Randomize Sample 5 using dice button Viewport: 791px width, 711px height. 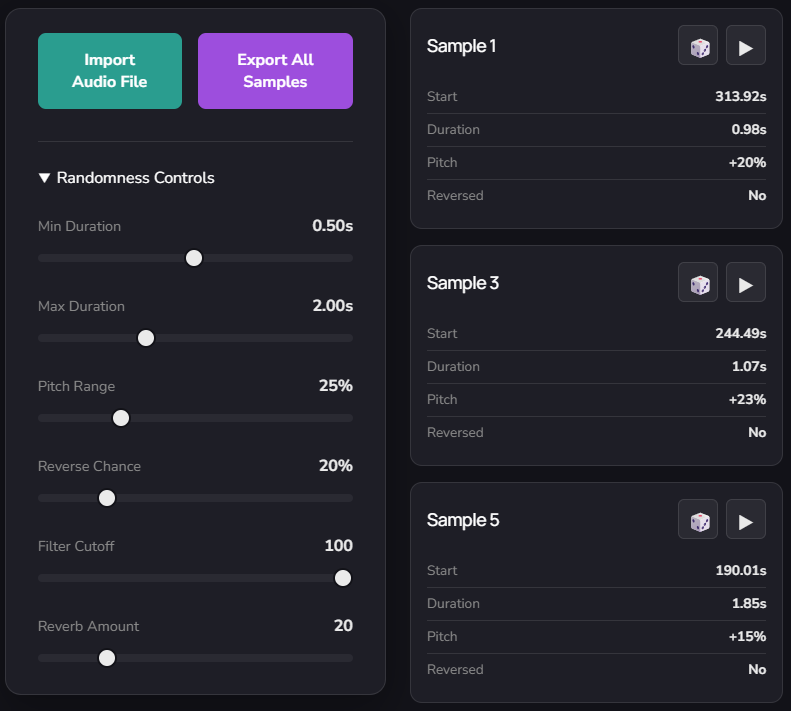point(698,520)
